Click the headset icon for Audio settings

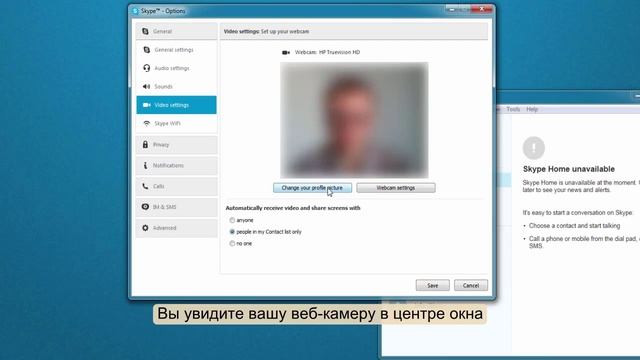click(x=147, y=68)
